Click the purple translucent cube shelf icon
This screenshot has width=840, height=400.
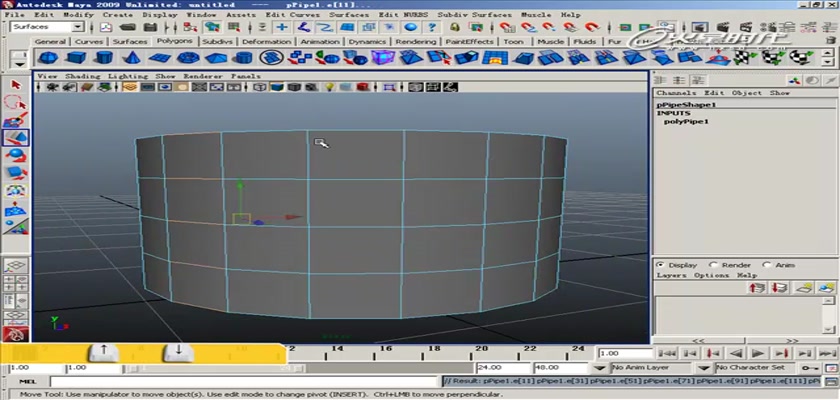pyautogui.click(x=382, y=57)
